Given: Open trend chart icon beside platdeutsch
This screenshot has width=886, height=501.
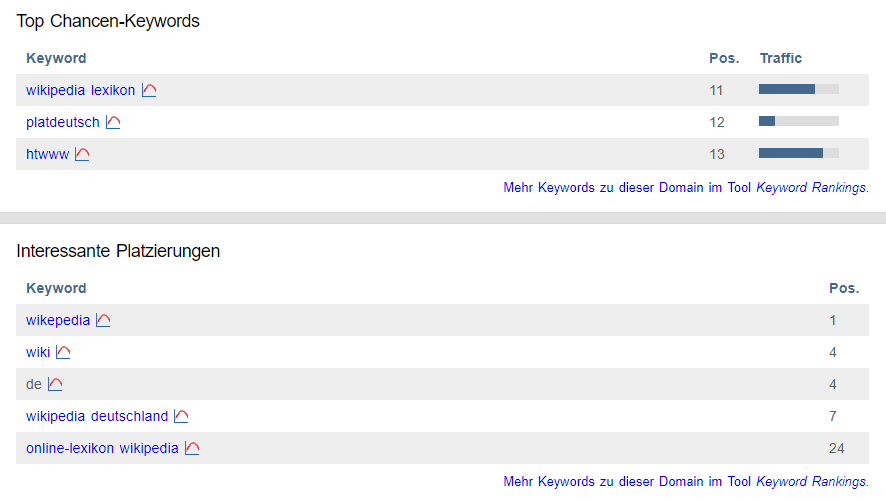Looking at the screenshot, I should [113, 122].
